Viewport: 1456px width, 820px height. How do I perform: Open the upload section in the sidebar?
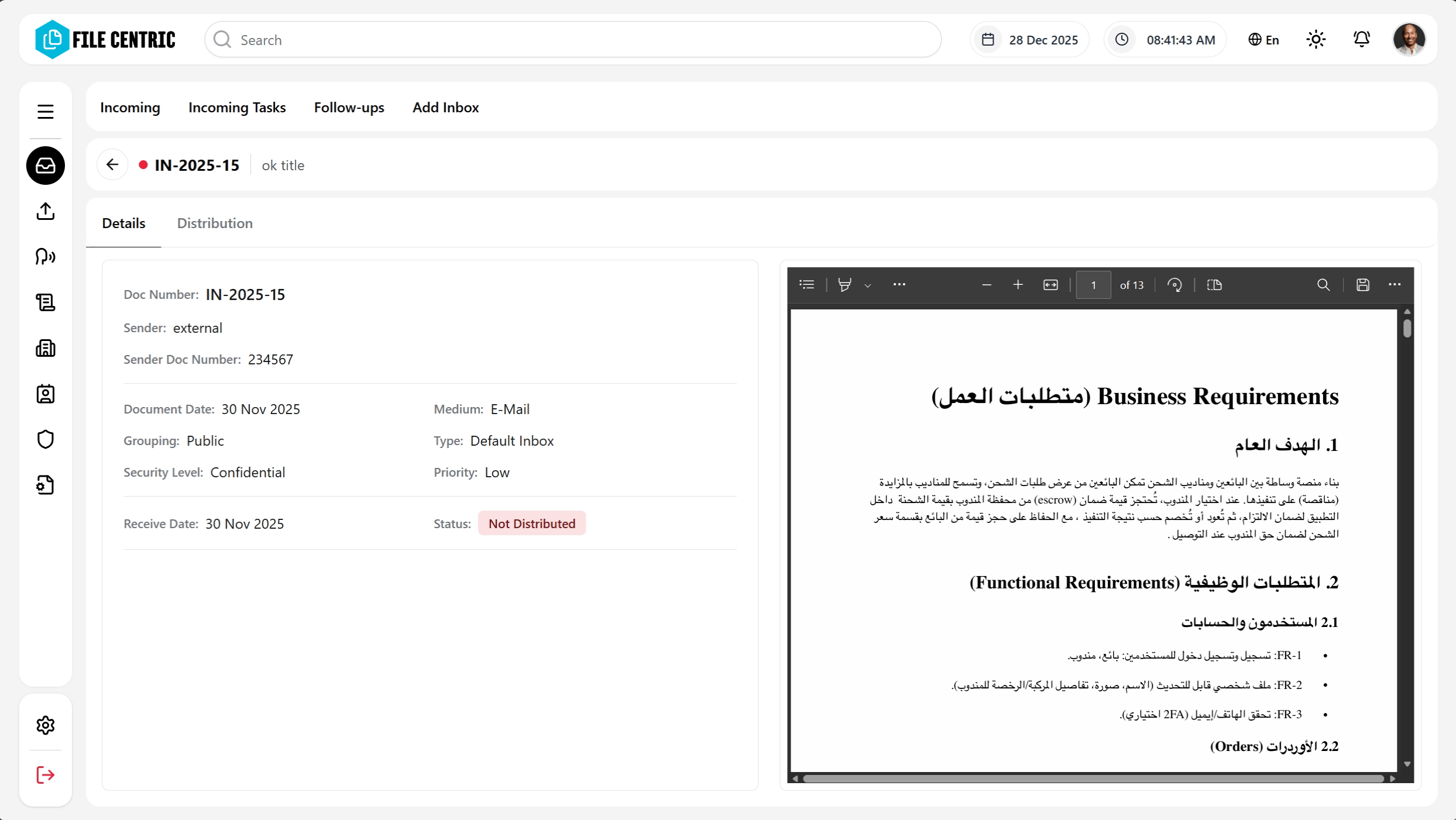45,211
